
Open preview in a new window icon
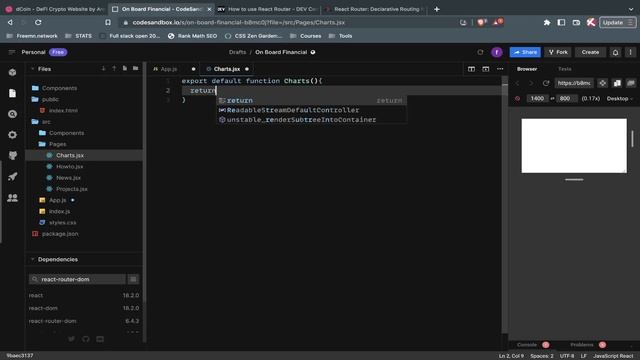(x=631, y=83)
